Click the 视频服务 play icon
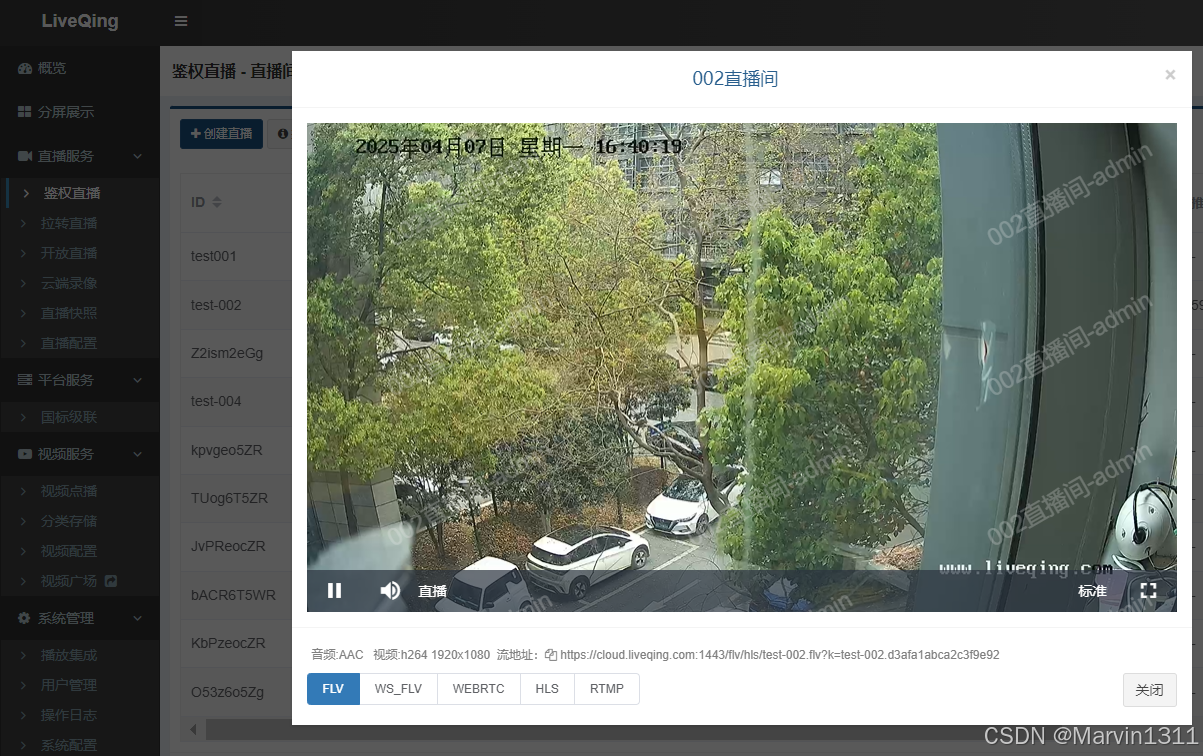This screenshot has height=756, width=1203. pos(25,454)
